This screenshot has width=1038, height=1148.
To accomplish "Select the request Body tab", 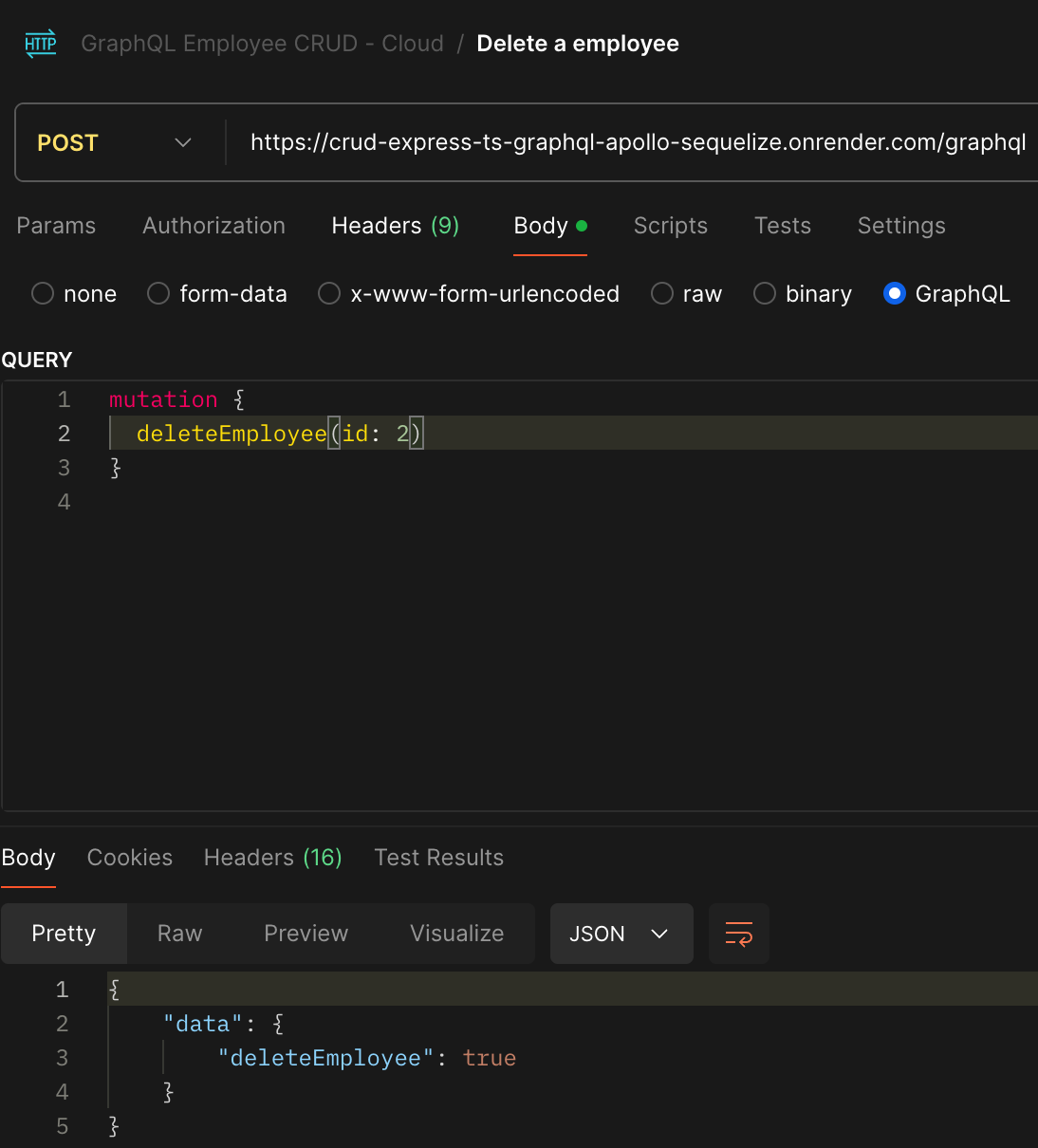I will [550, 226].
